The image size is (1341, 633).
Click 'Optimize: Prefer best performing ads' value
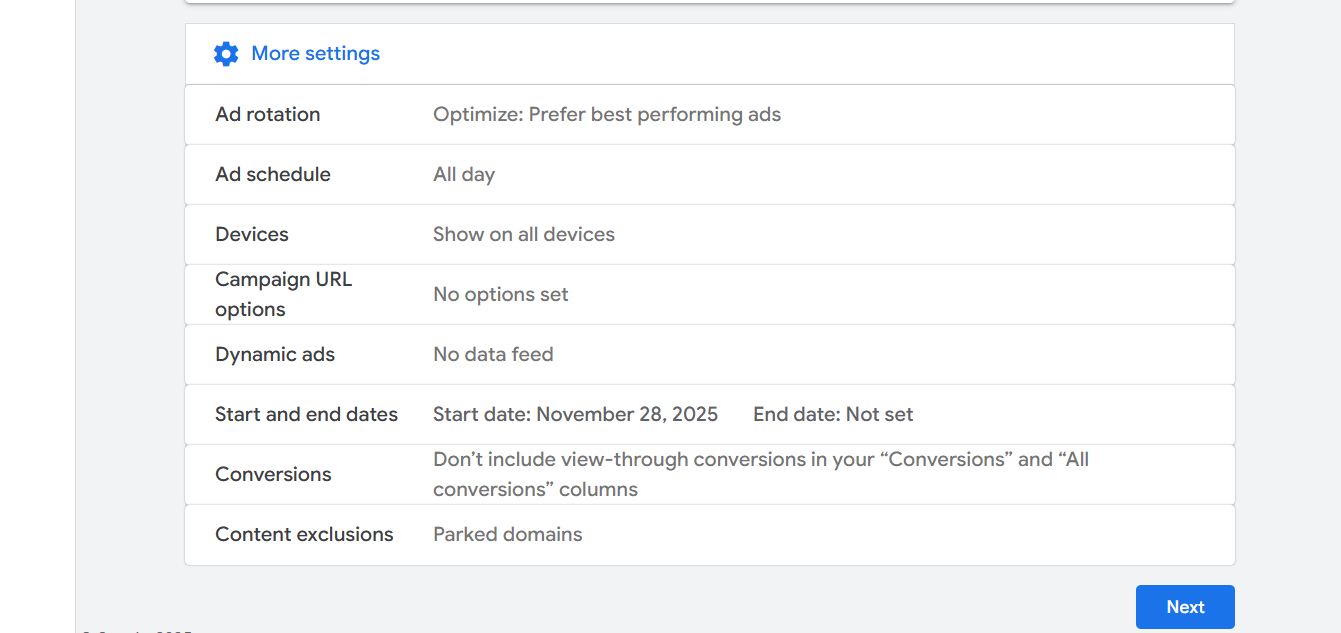point(606,115)
